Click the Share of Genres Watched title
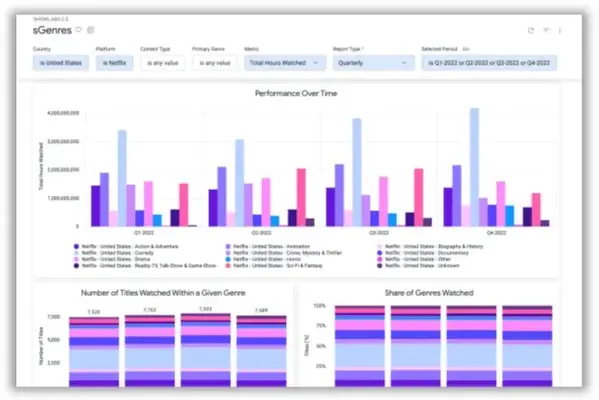Image resolution: width=599 pixels, height=400 pixels. 429,293
